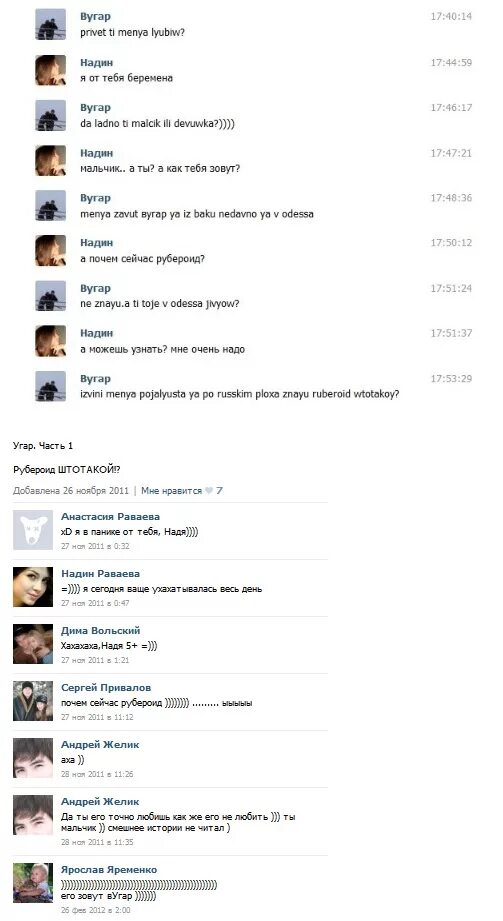Click Сергей Привалов's avatar image
The image size is (503, 921).
[x=33, y=701]
